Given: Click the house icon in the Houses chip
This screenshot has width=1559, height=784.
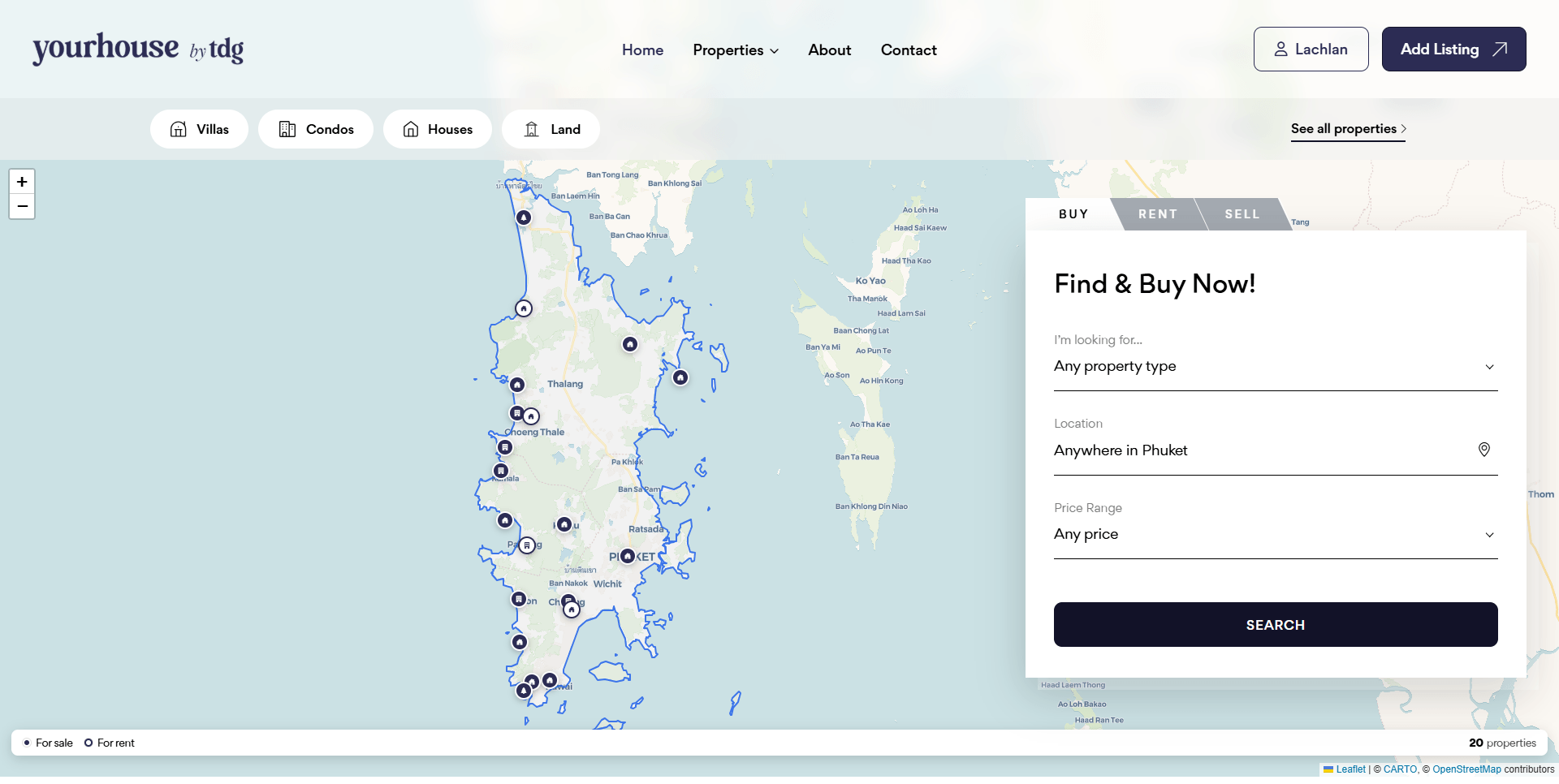Looking at the screenshot, I should click(x=411, y=129).
